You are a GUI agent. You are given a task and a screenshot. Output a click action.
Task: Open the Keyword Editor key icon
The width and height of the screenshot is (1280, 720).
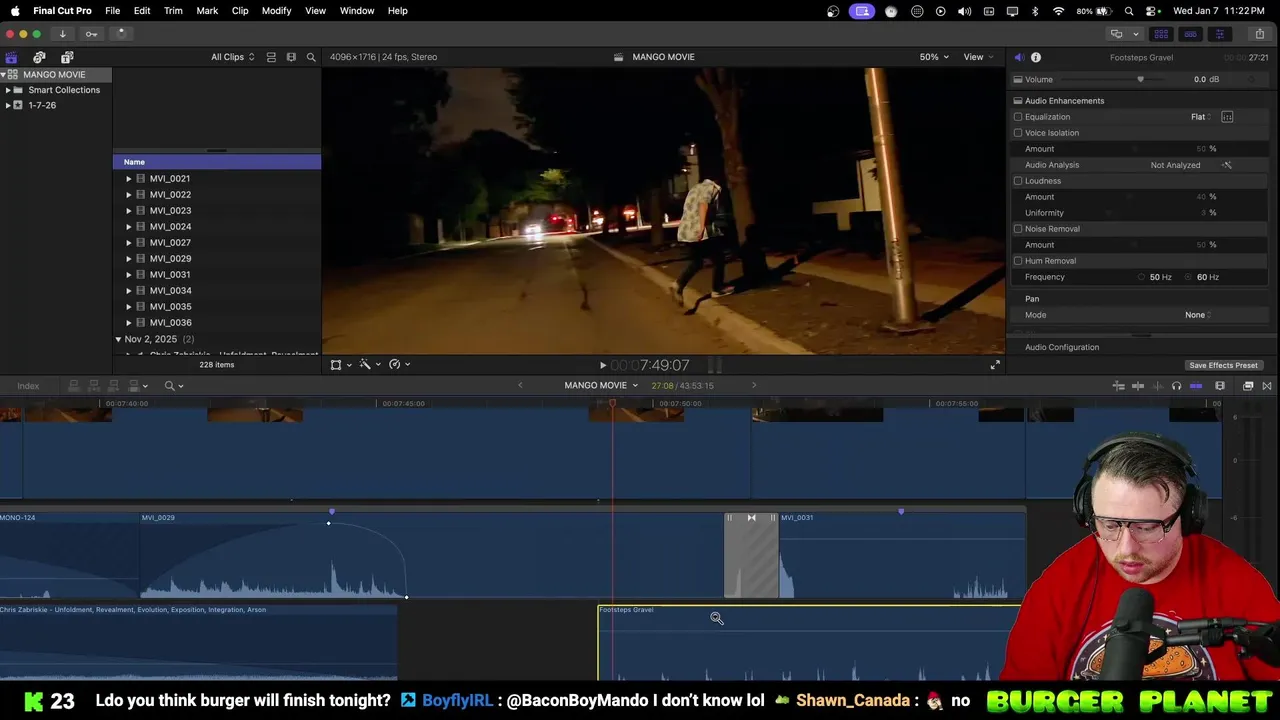(x=91, y=34)
